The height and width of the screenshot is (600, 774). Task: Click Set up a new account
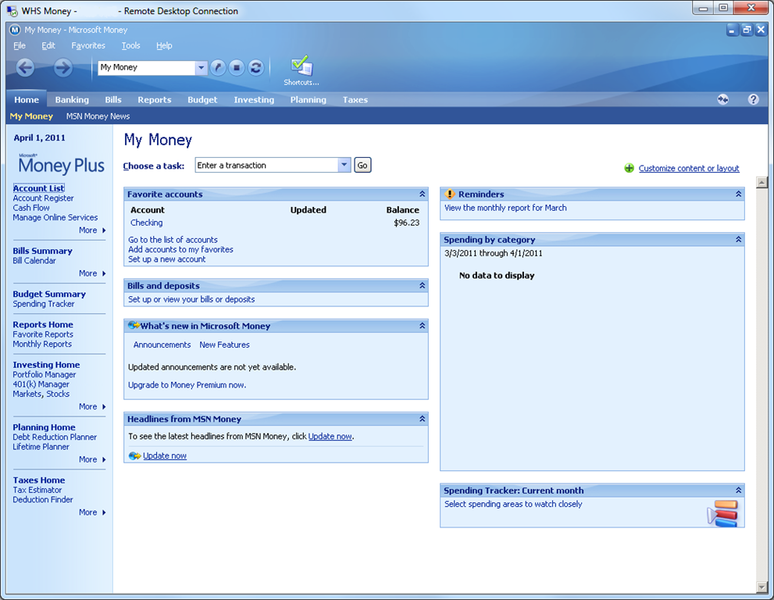(x=167, y=259)
